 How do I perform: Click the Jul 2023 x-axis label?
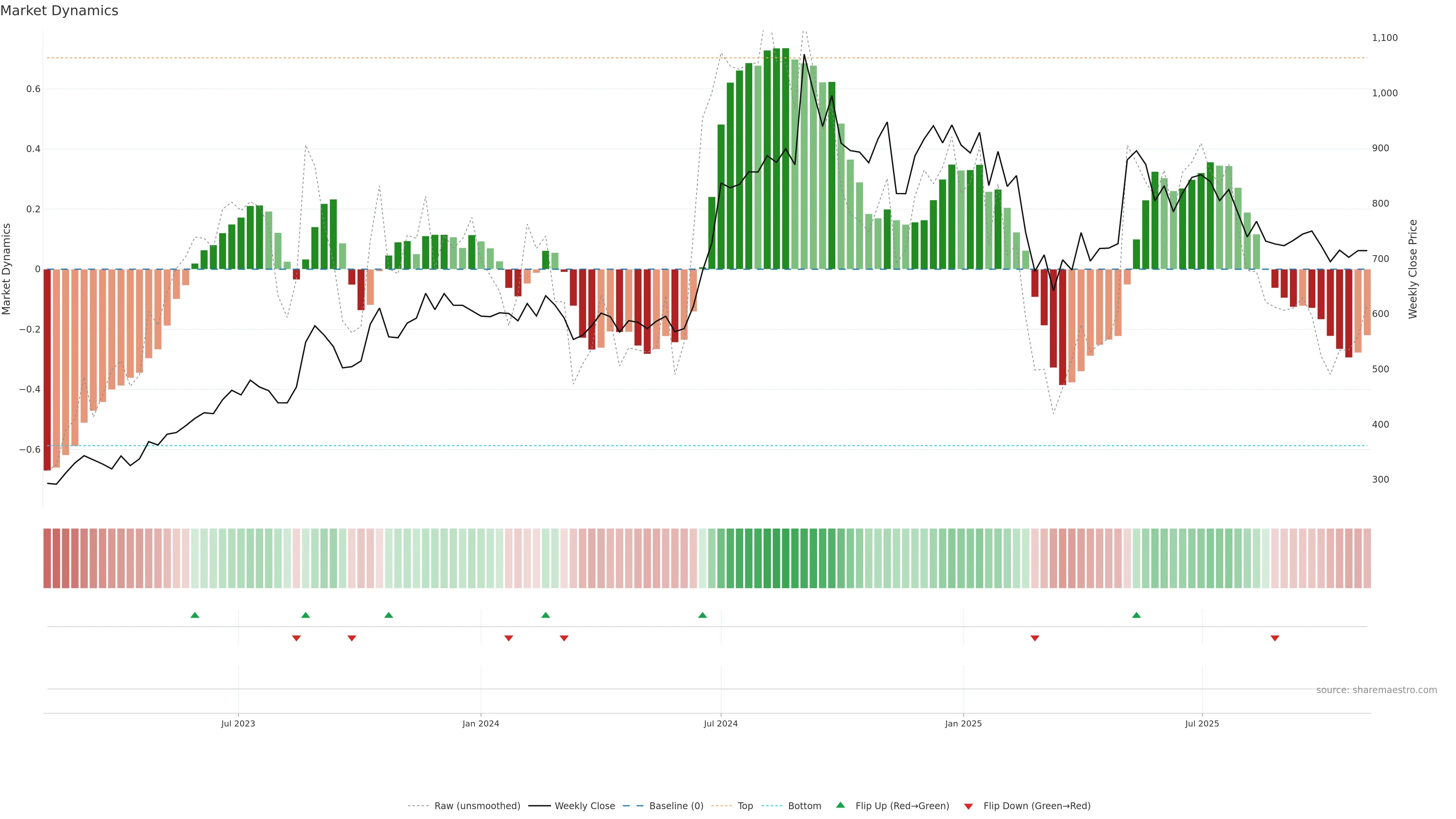[x=238, y=723]
